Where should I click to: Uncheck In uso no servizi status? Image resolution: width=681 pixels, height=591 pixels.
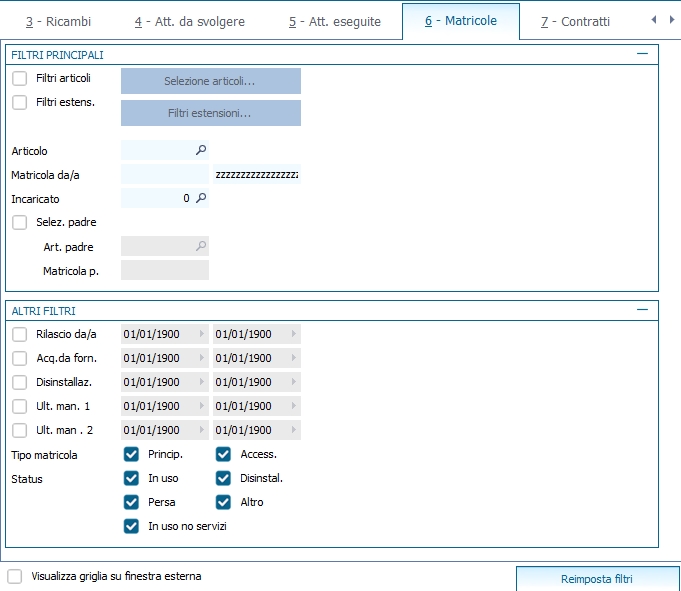(x=131, y=526)
